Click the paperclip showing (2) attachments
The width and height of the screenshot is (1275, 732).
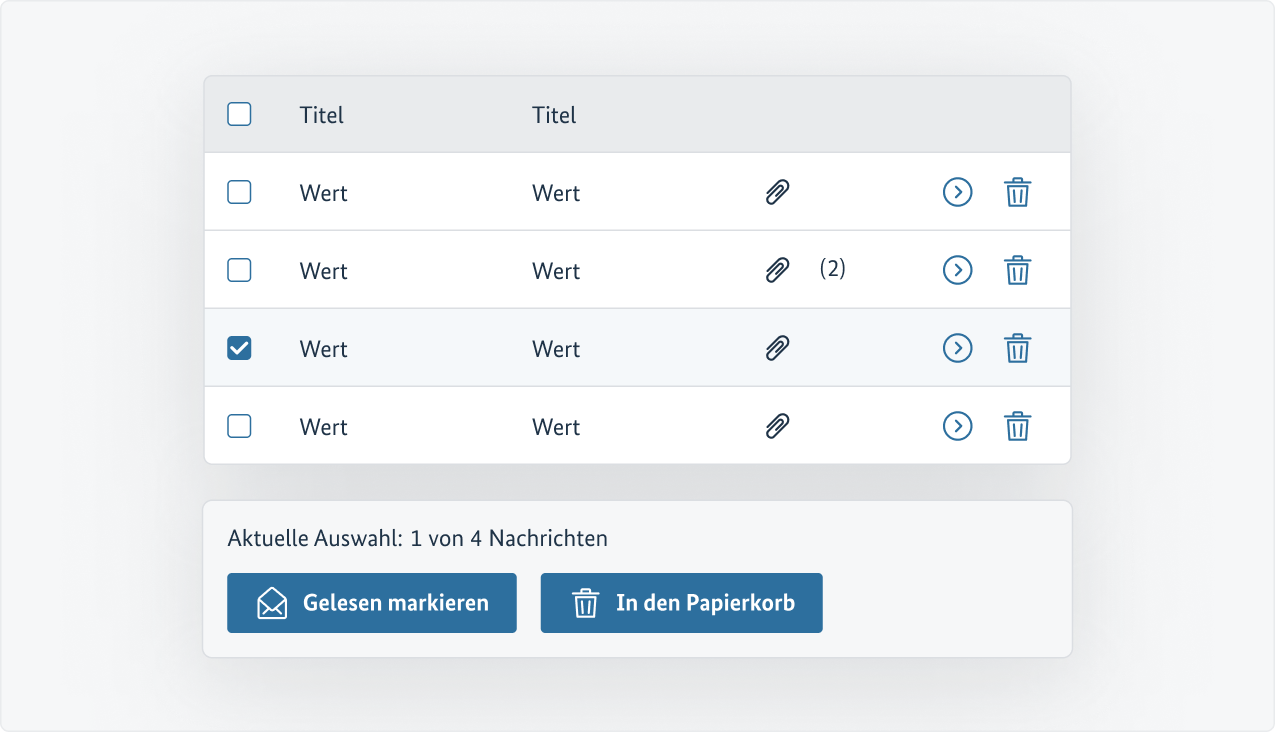click(778, 269)
